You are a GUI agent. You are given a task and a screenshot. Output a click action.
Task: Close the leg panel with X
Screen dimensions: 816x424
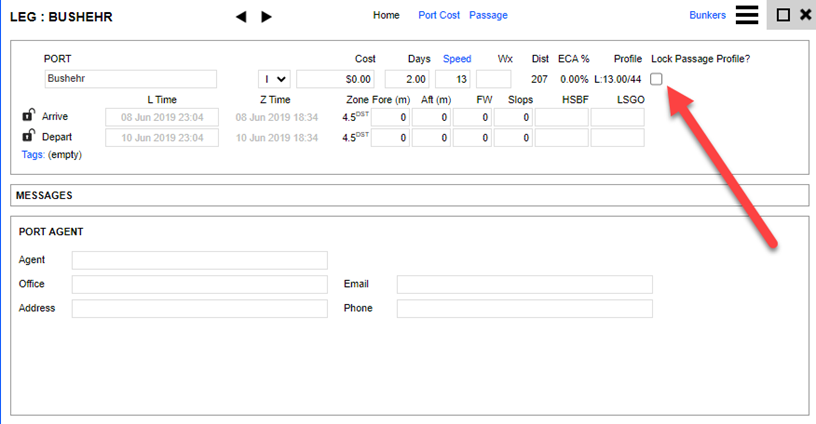click(804, 15)
